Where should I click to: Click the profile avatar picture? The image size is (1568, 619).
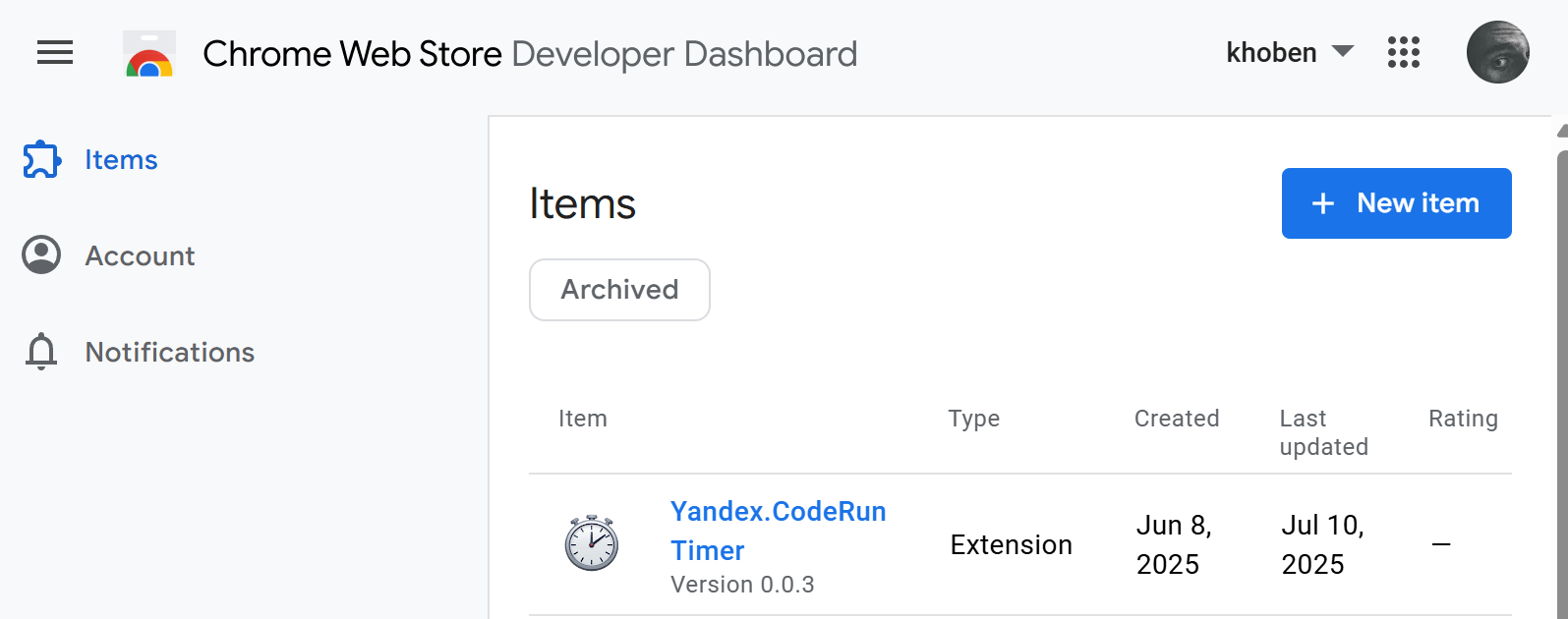(x=1497, y=52)
